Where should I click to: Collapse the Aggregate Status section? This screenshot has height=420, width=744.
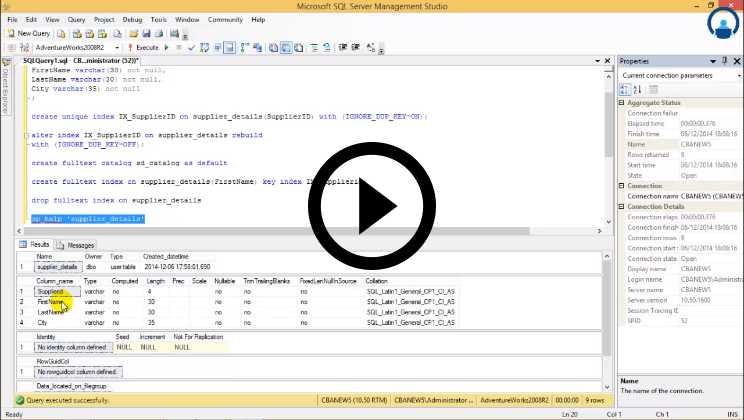pyautogui.click(x=622, y=103)
